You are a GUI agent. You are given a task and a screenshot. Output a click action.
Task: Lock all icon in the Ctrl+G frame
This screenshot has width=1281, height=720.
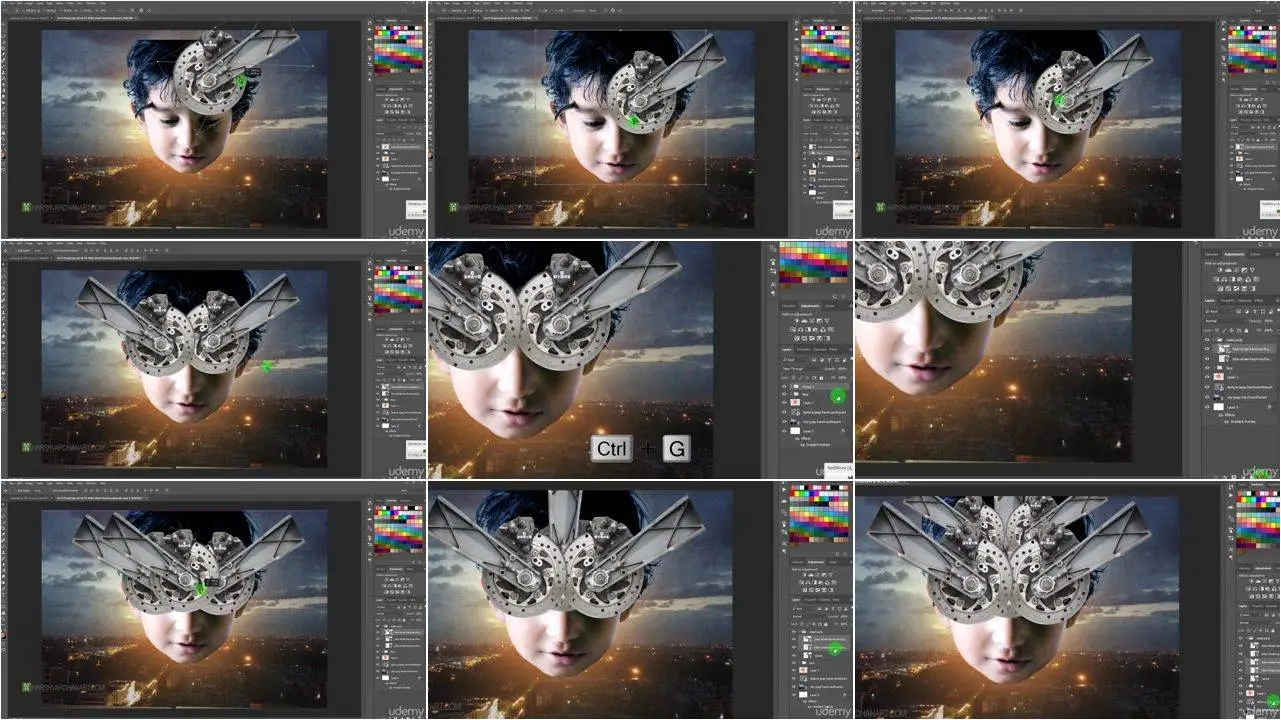[821, 377]
